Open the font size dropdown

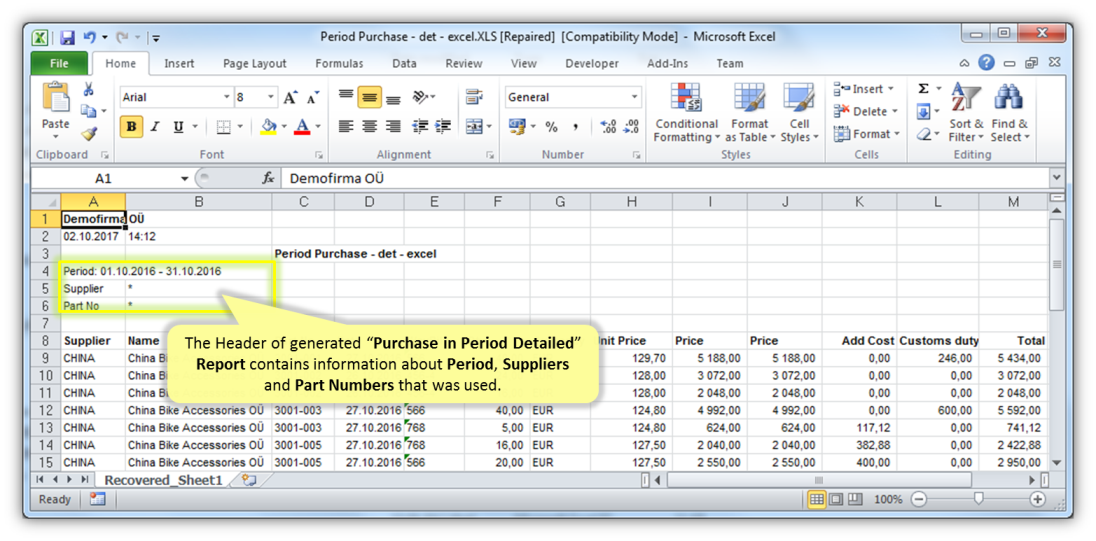271,97
